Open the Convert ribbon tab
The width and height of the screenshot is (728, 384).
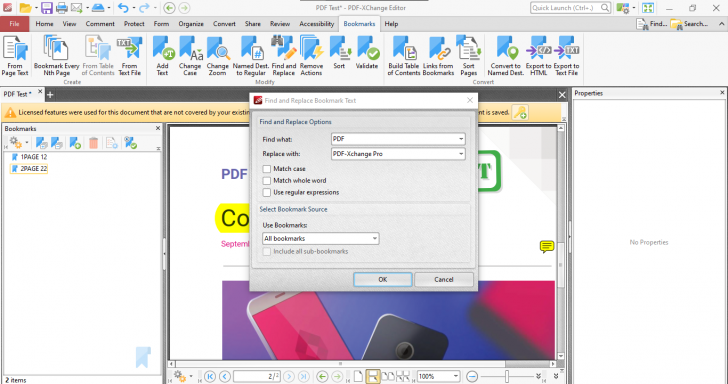tap(224, 24)
